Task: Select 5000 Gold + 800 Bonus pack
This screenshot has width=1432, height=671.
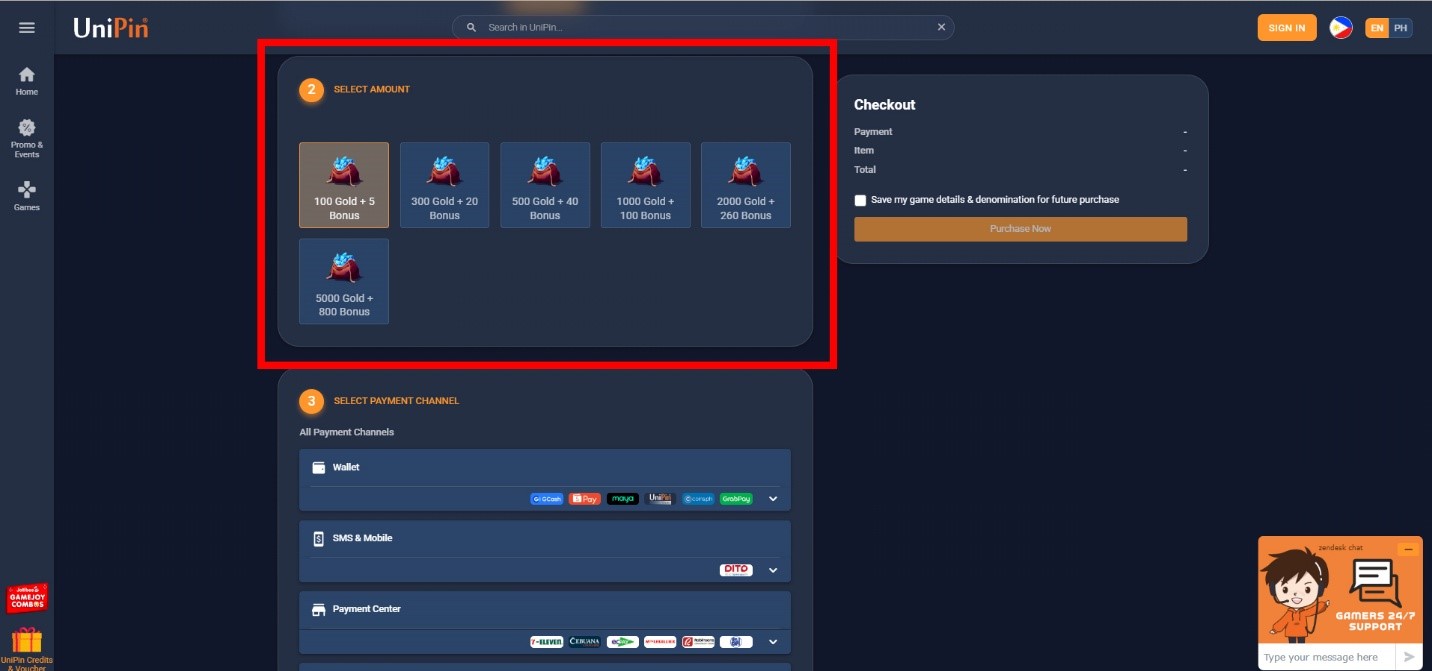Action: 344,281
